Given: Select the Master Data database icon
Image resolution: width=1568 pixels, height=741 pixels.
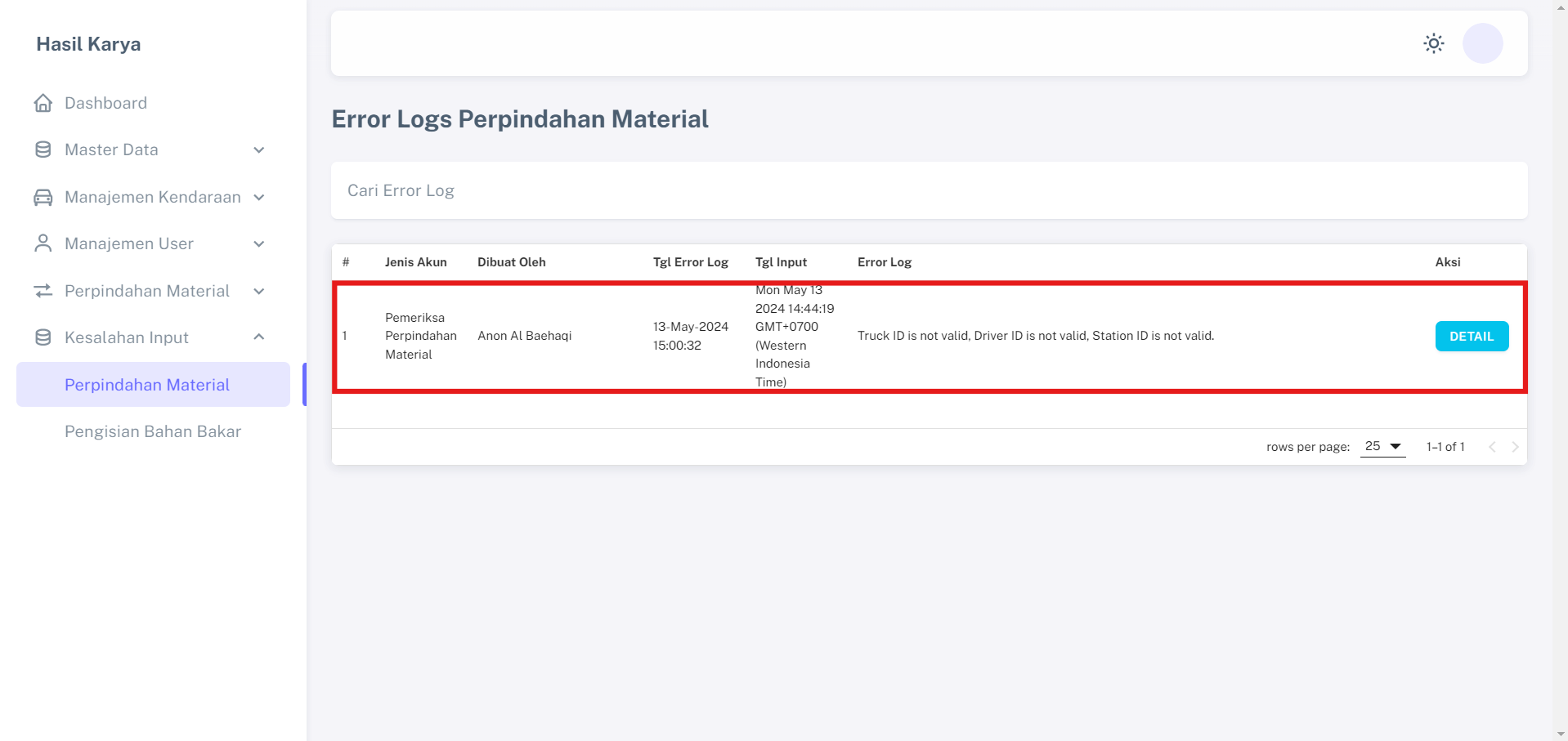Looking at the screenshot, I should click(x=42, y=150).
